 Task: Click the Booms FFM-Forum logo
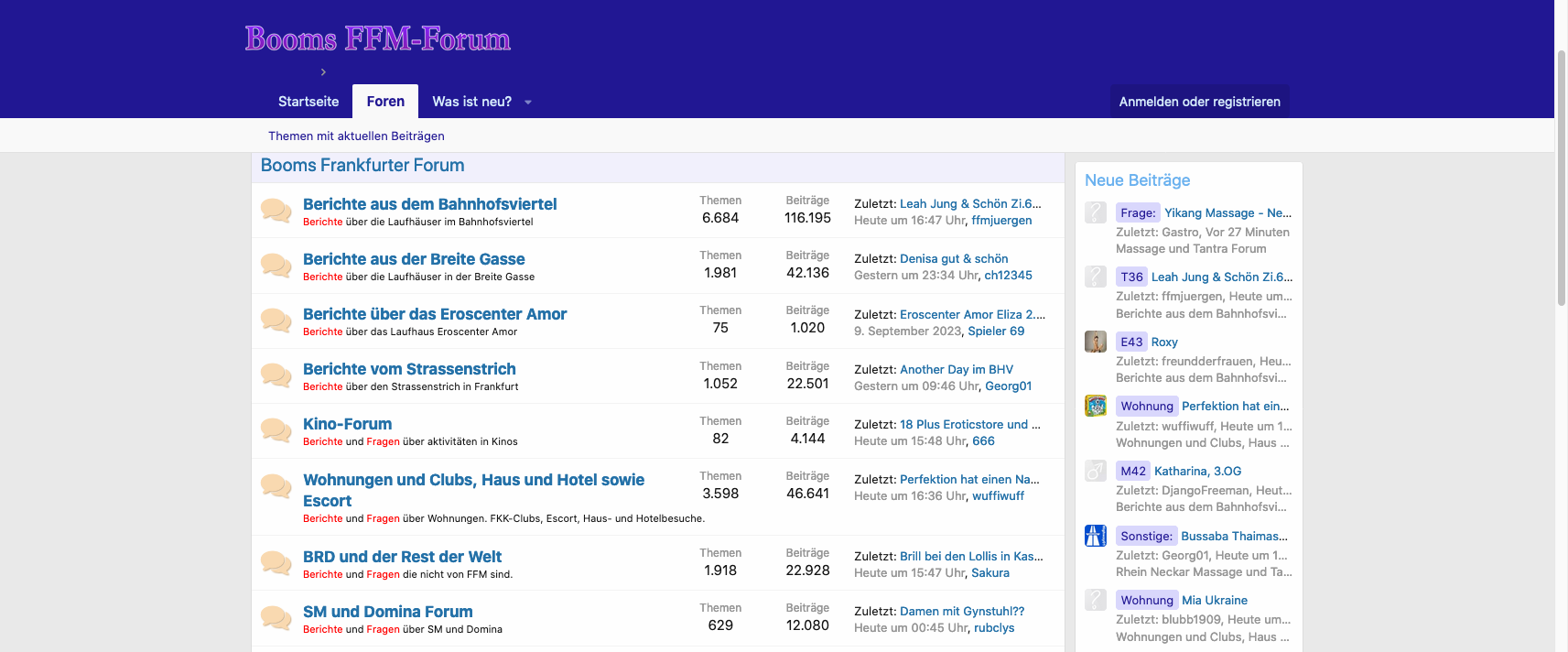point(377,38)
